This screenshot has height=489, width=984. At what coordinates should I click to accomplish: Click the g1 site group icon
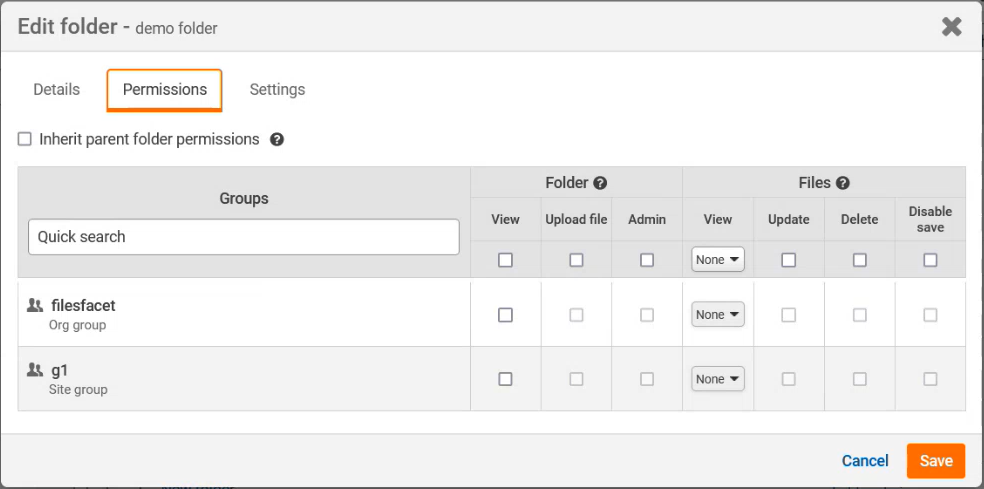(35, 370)
